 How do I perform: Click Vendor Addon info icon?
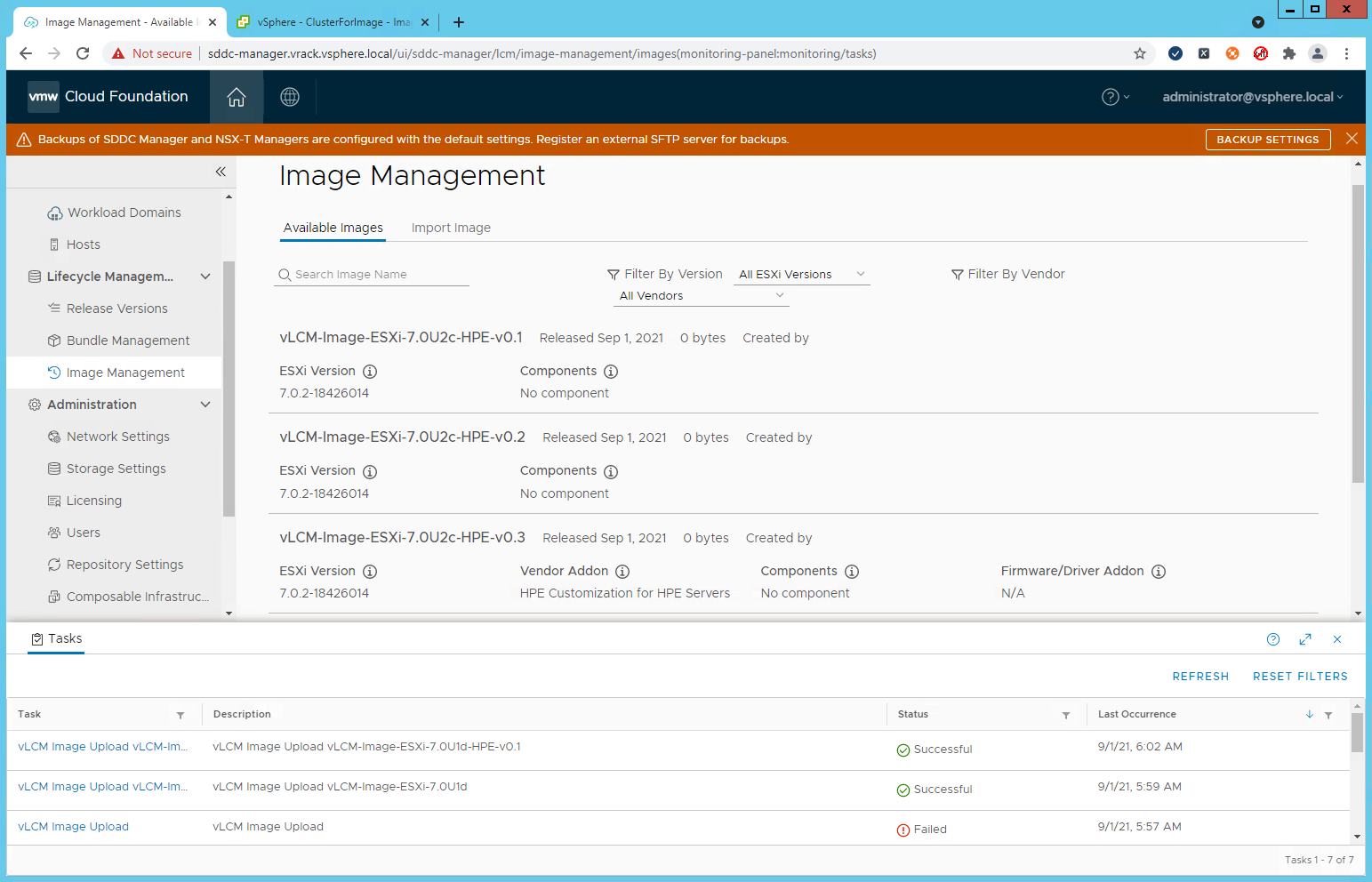pyautogui.click(x=622, y=572)
